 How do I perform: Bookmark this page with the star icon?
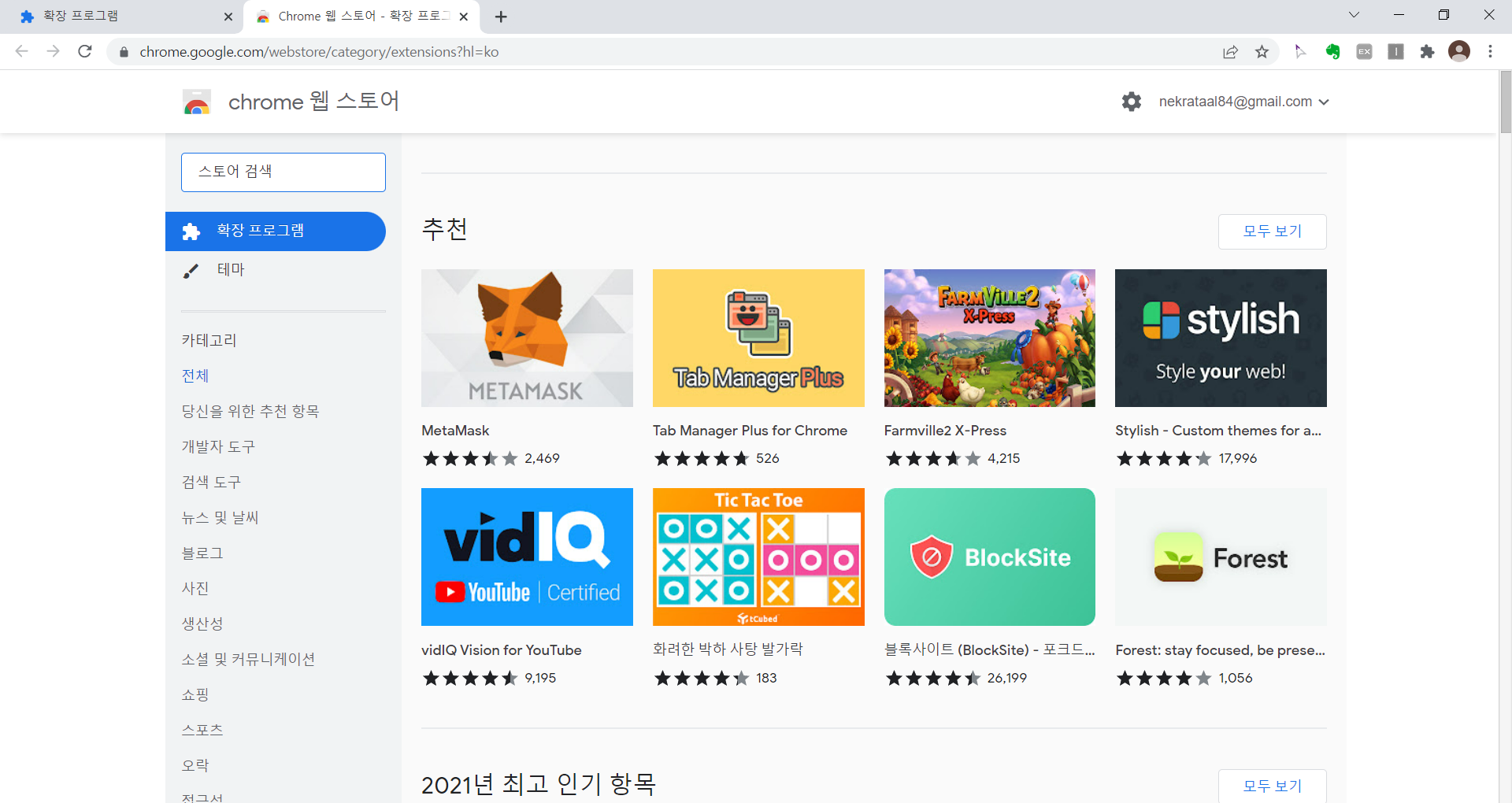1262,52
